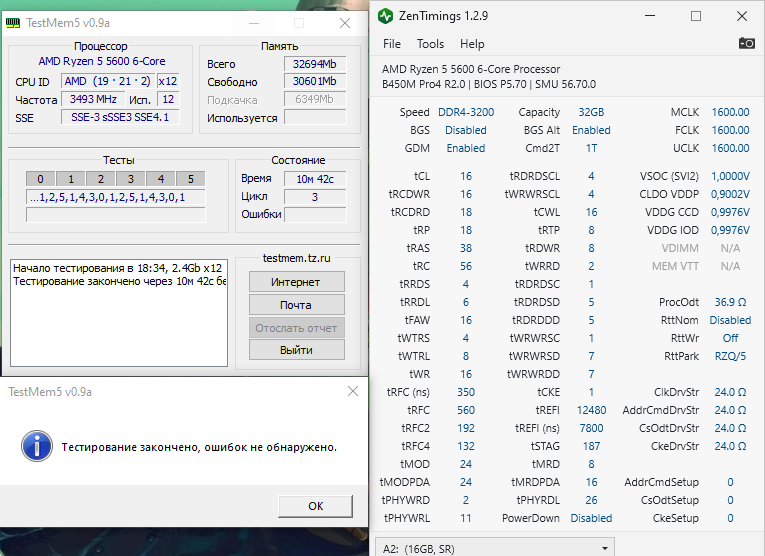Click the tRAS value 38

466,248
